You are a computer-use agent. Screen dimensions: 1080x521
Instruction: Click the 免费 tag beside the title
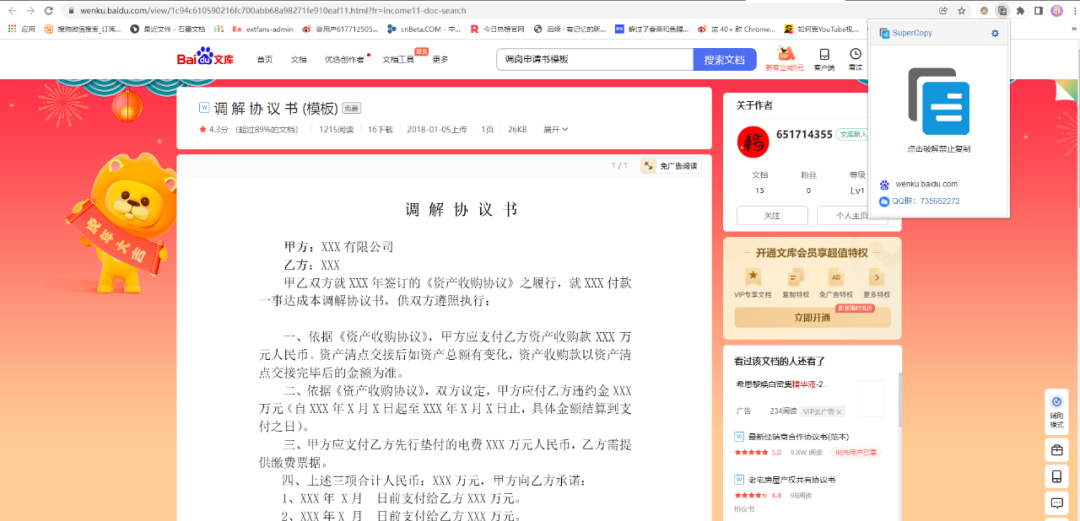pos(351,108)
